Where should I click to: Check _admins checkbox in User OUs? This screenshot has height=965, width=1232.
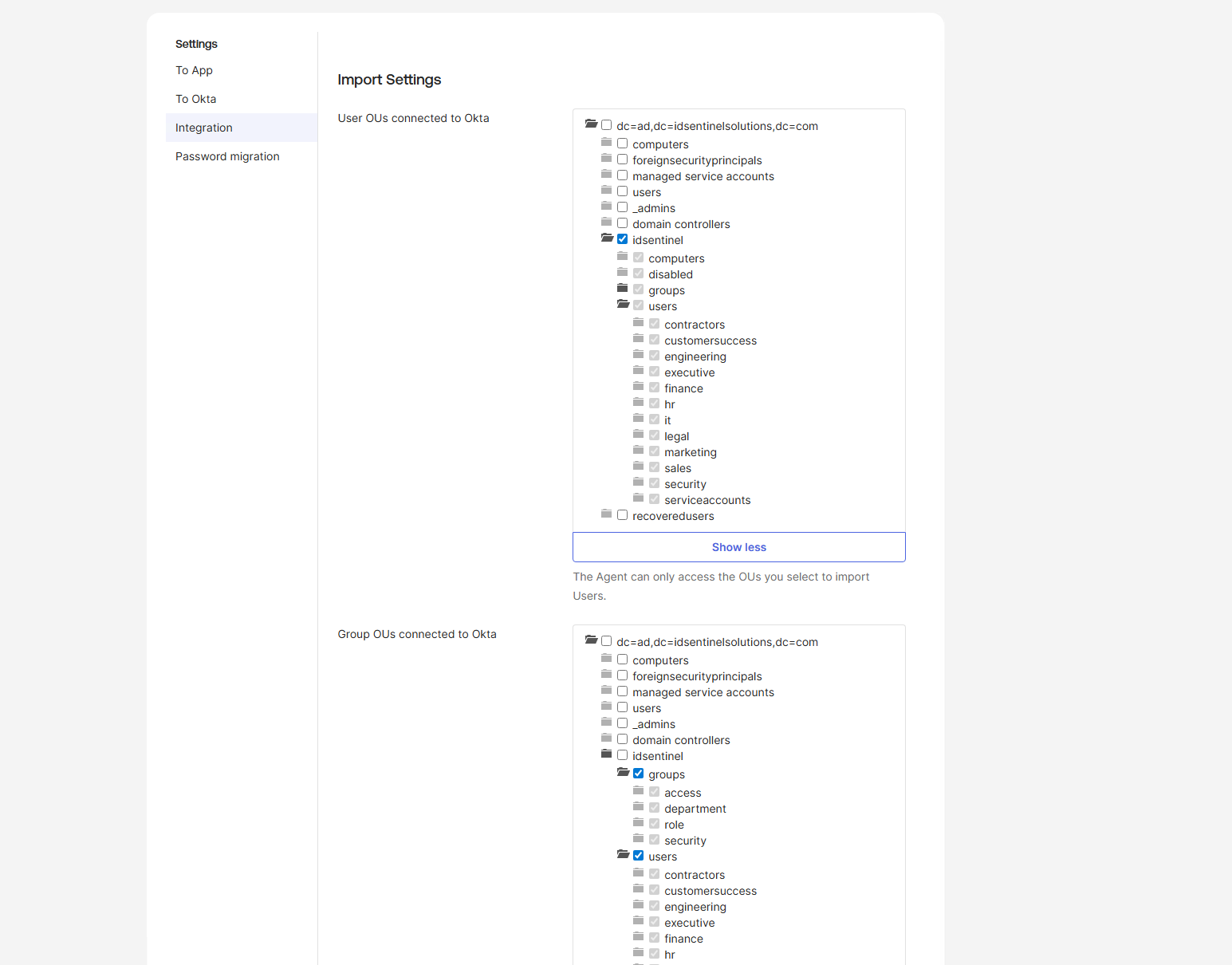tap(622, 207)
